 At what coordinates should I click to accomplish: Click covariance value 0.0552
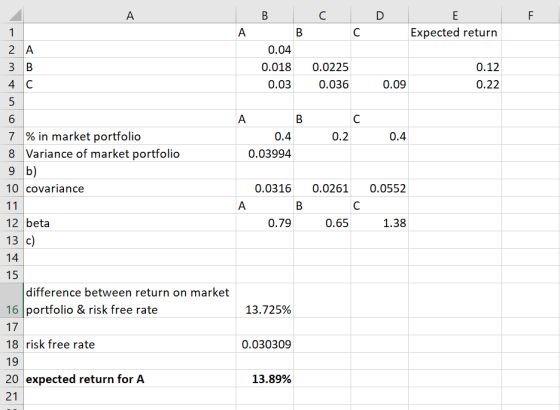380,188
